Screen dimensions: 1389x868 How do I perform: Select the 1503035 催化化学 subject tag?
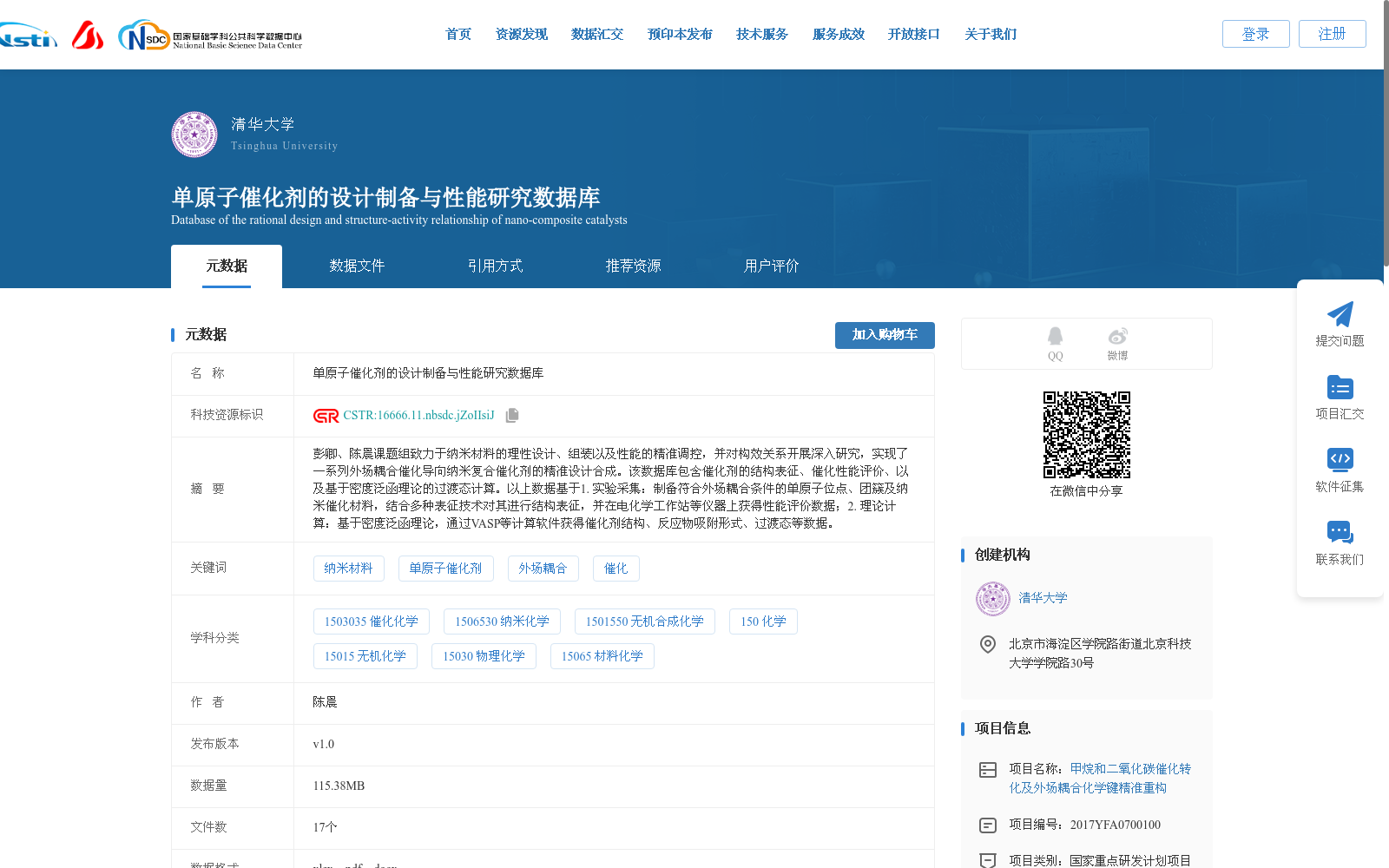371,621
